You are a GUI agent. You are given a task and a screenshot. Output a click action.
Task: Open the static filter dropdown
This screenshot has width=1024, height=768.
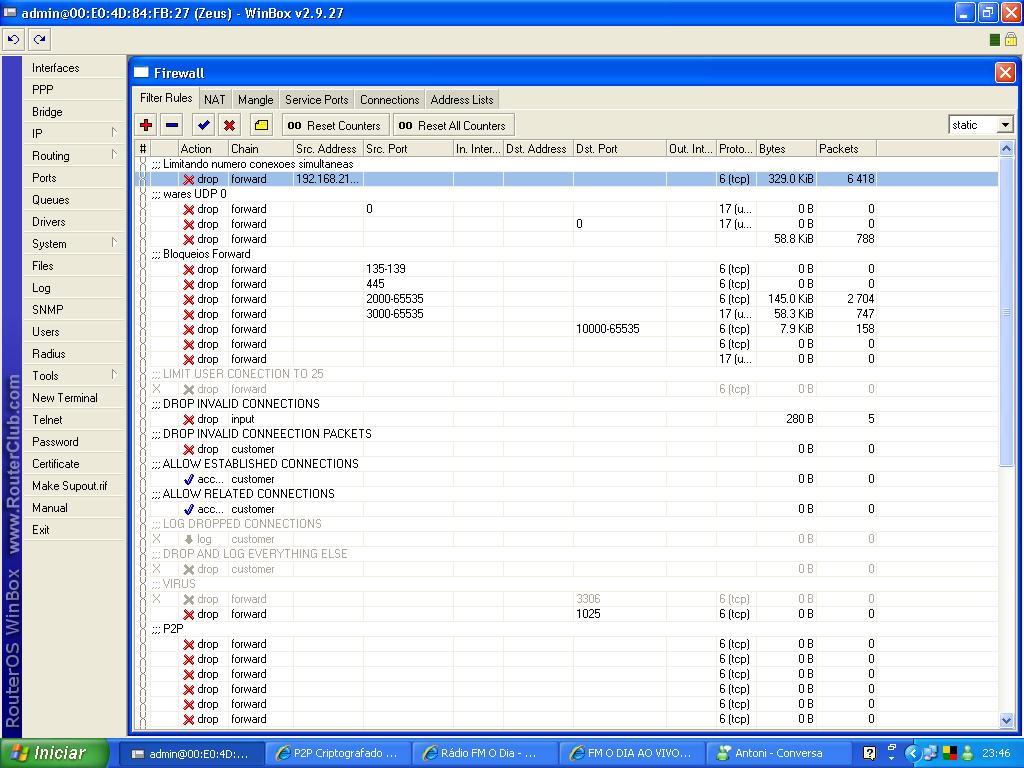(x=1005, y=125)
